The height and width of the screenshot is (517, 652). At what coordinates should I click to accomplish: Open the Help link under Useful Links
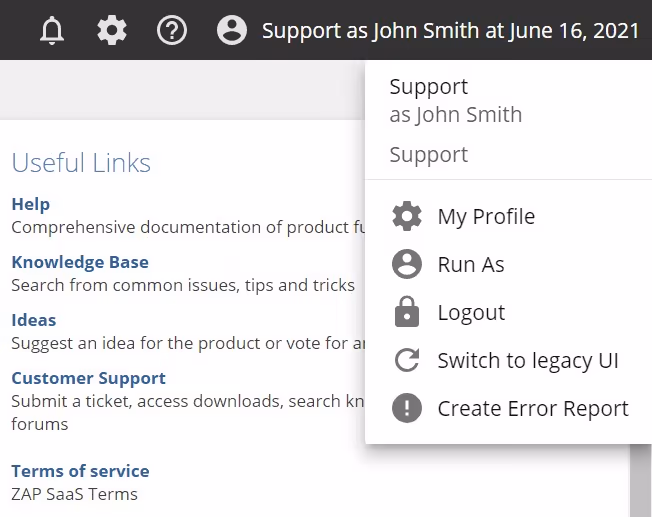(30, 204)
